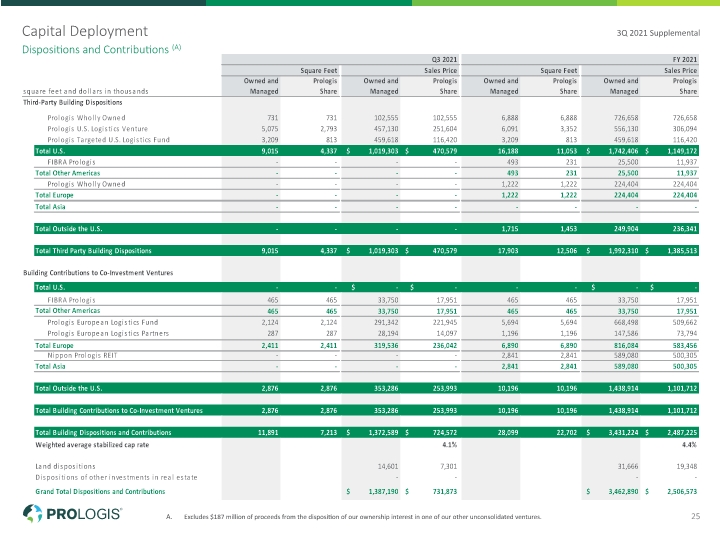Select the value 668,498 in the table

click(626, 322)
